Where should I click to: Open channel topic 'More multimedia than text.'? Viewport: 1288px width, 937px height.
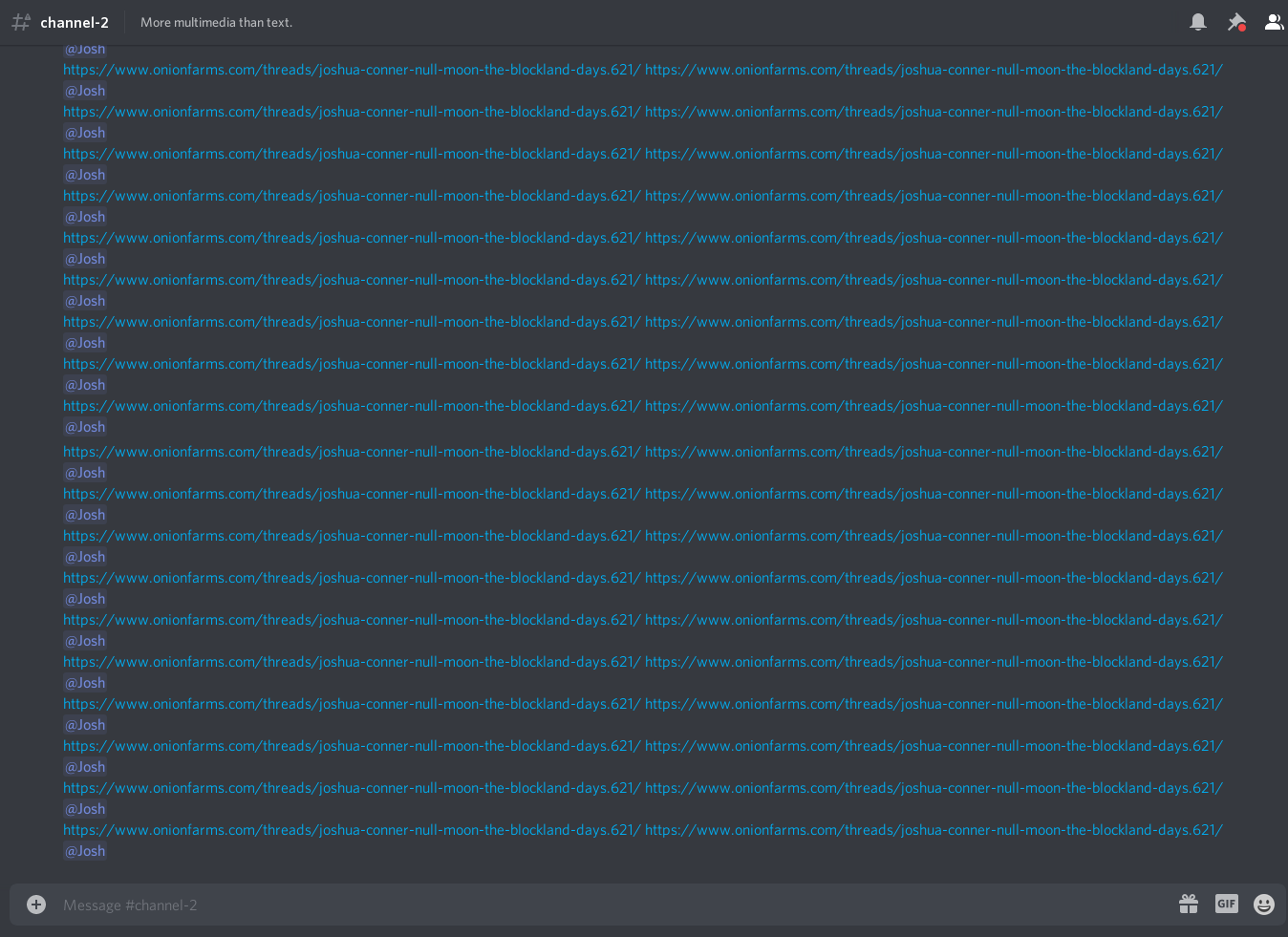[217, 22]
